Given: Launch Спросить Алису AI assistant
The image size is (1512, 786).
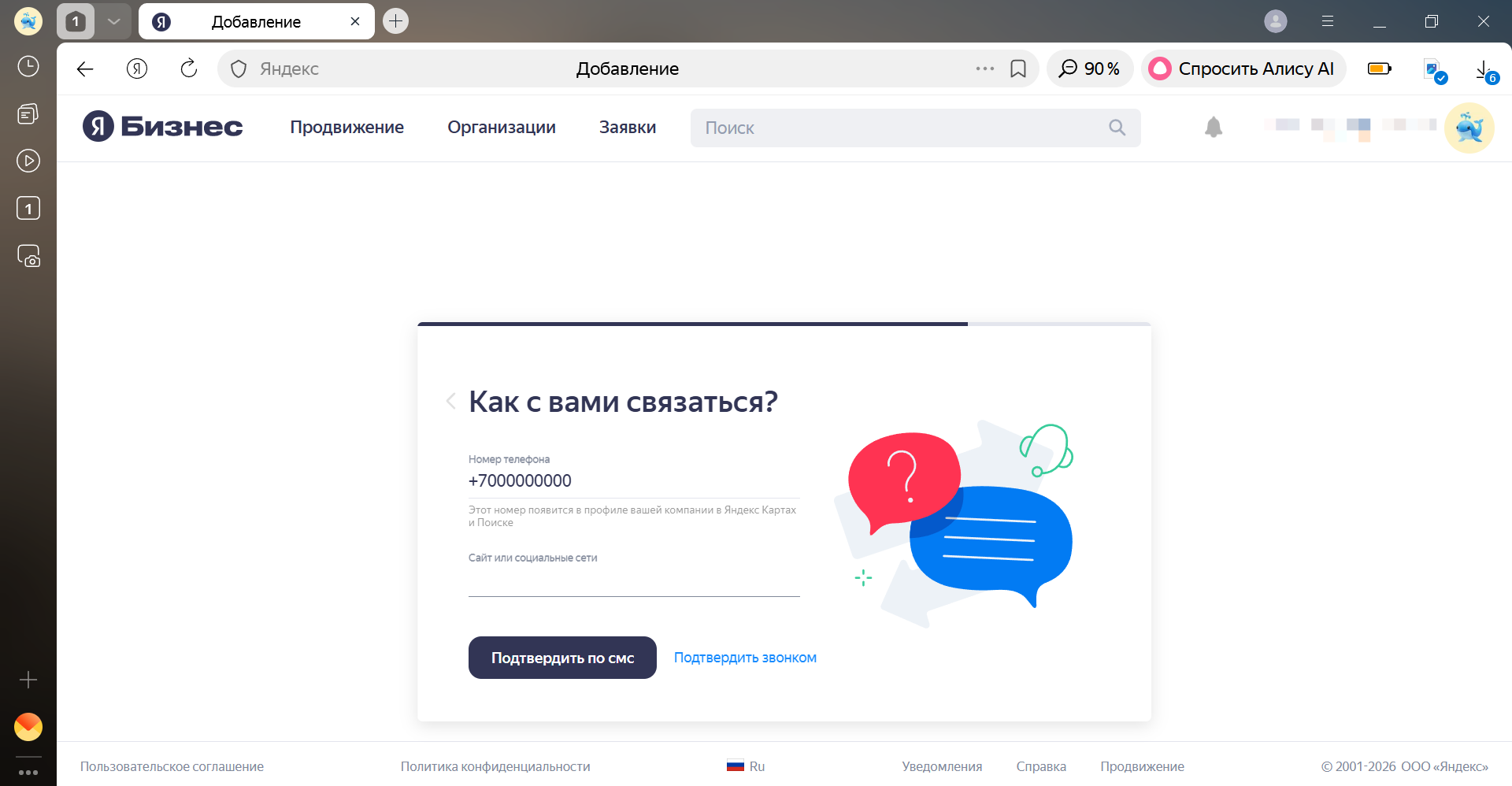Looking at the screenshot, I should click(1243, 69).
